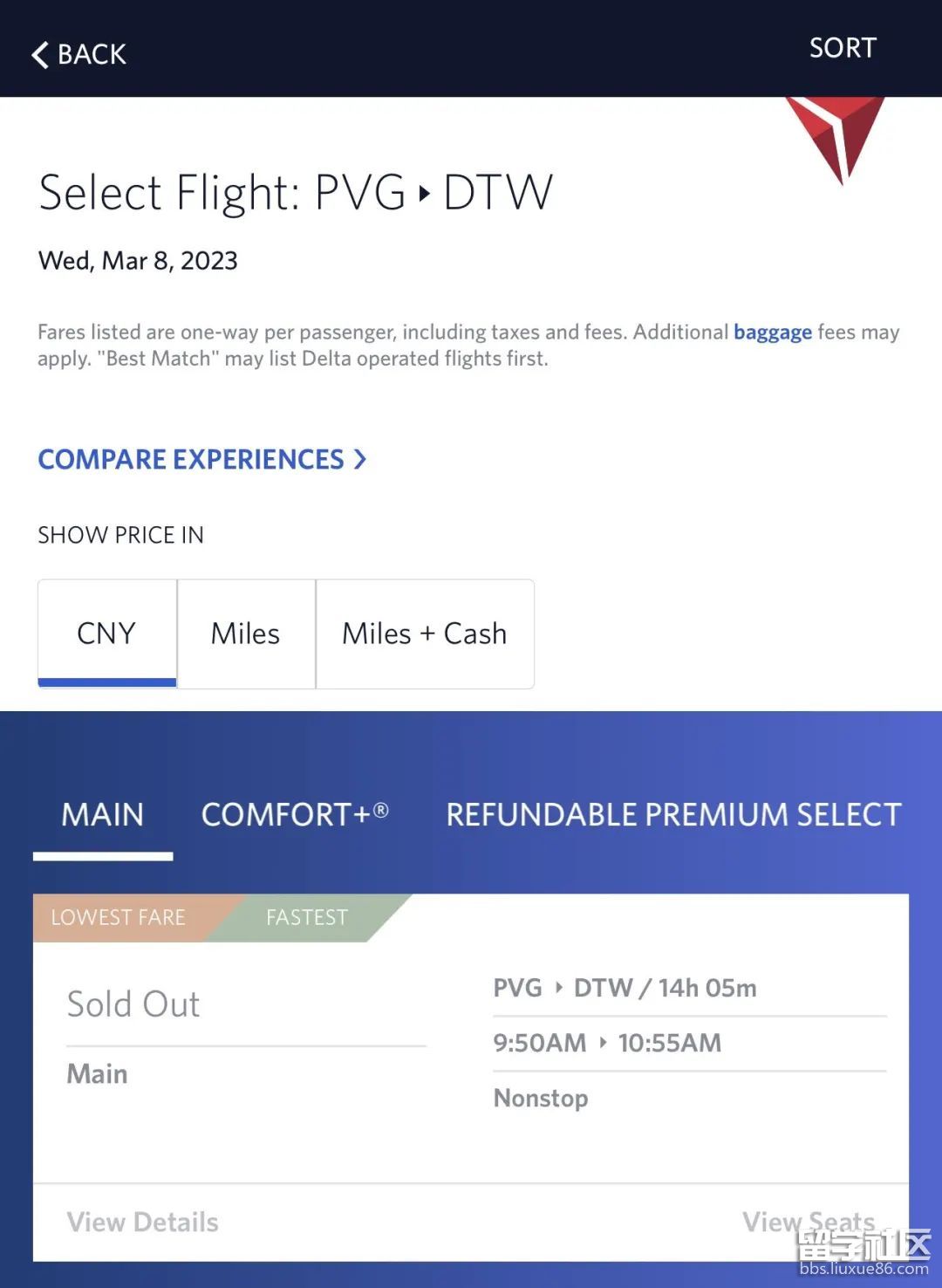
Task: Select CNY price display option
Action: tap(106, 634)
